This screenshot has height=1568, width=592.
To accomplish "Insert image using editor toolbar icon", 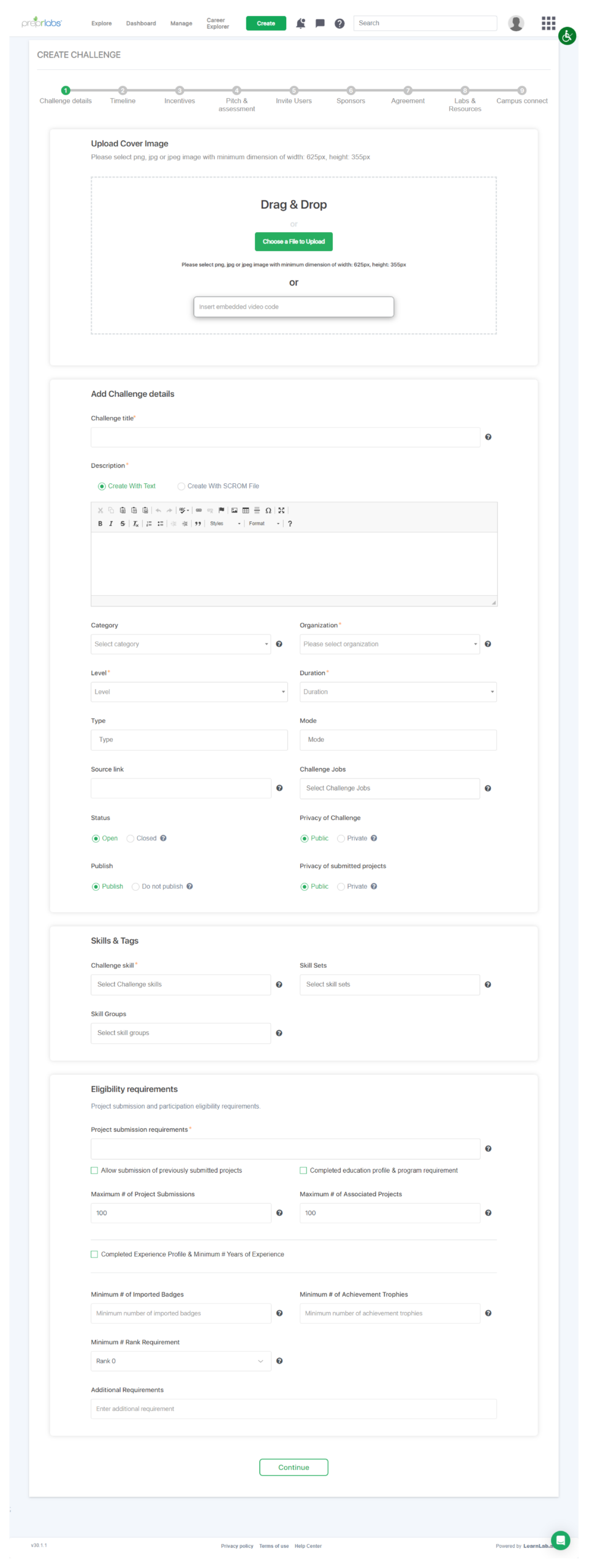I will [x=234, y=510].
